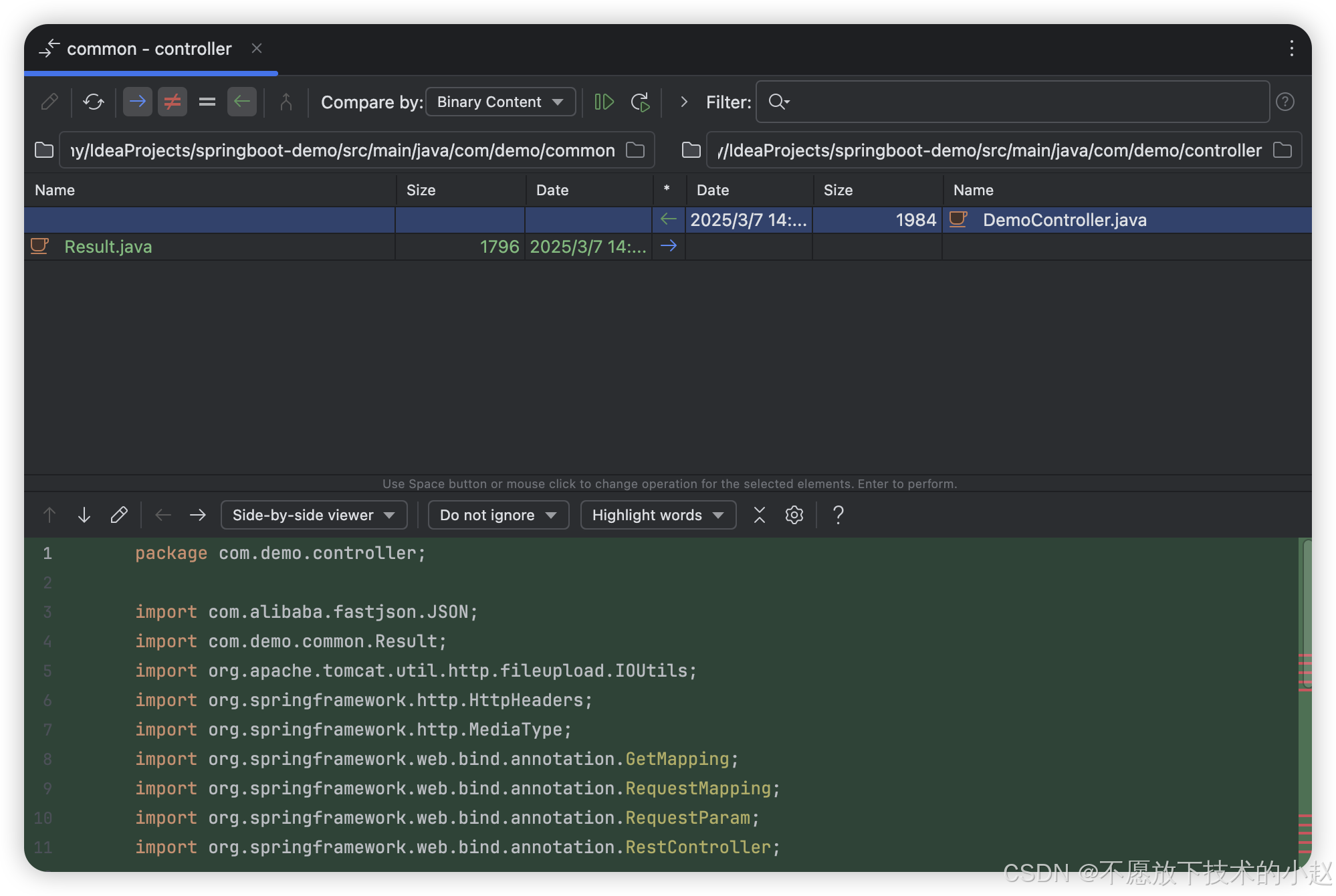Open the Side-by-side viewer dropdown
Image resolution: width=1336 pixels, height=896 pixels.
pyautogui.click(x=314, y=515)
